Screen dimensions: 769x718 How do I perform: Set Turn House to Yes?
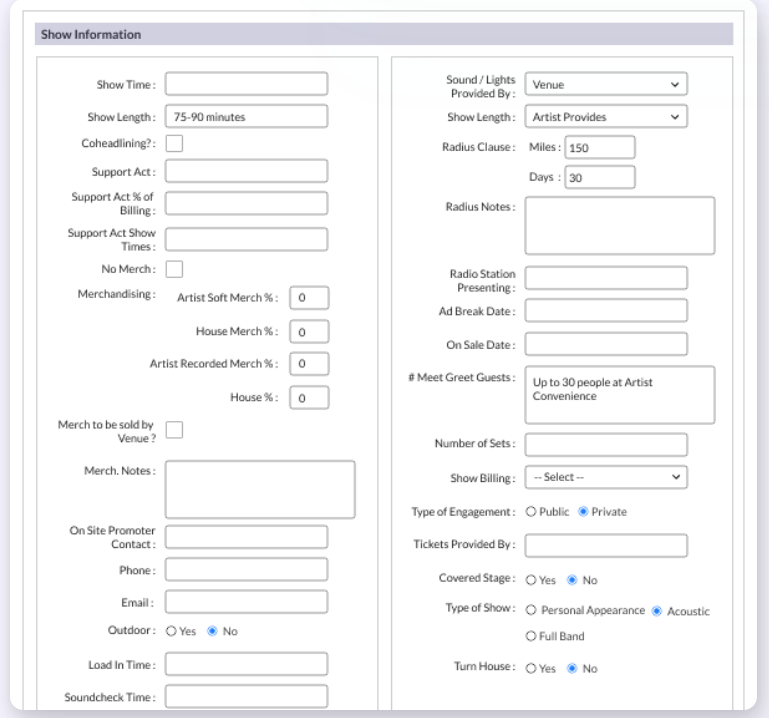[x=531, y=668]
